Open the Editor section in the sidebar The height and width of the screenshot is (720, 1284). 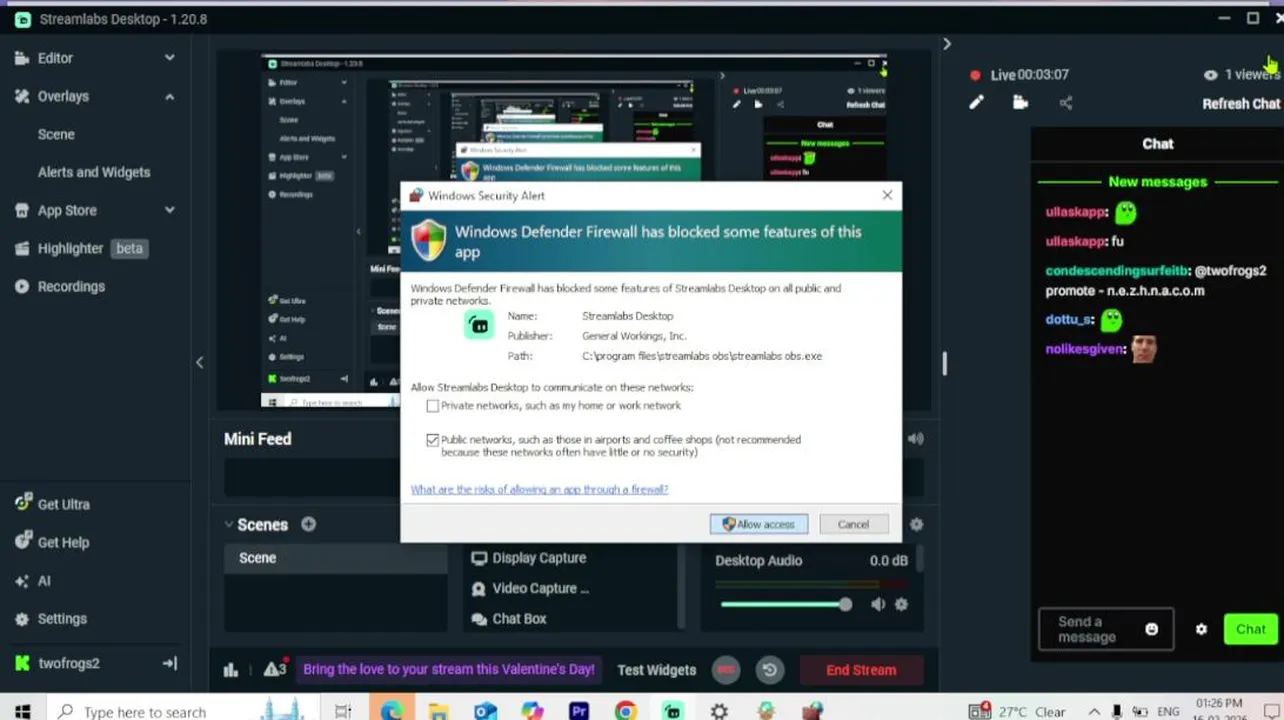point(55,58)
